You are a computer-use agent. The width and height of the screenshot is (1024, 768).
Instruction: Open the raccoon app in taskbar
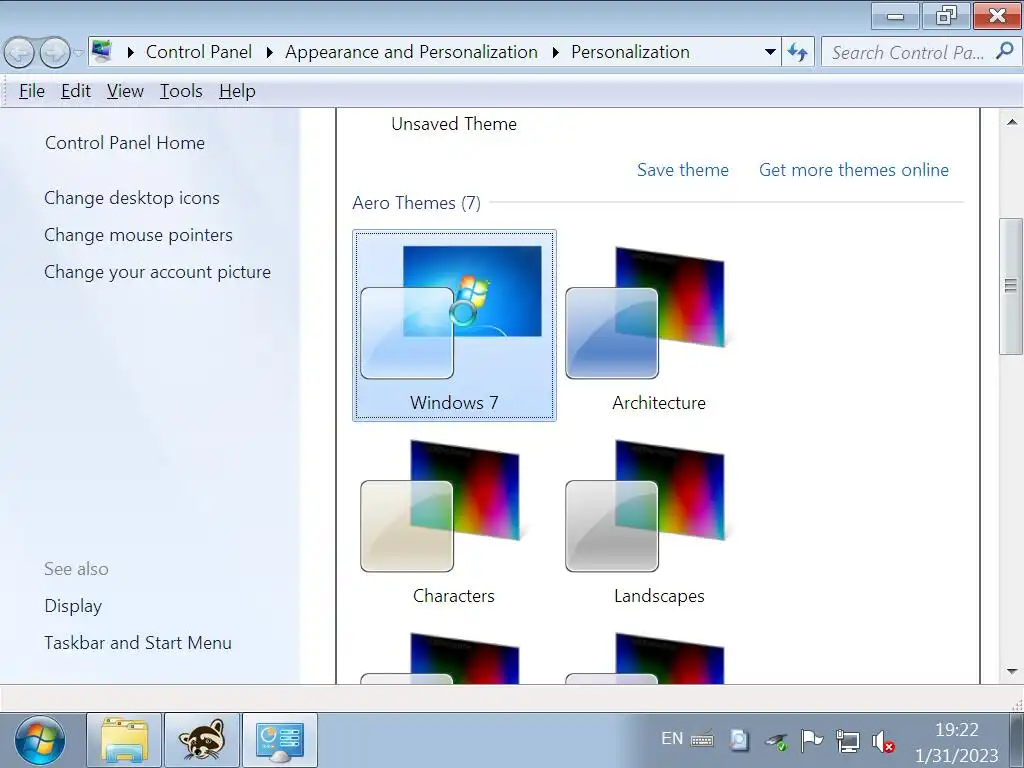pyautogui.click(x=202, y=740)
